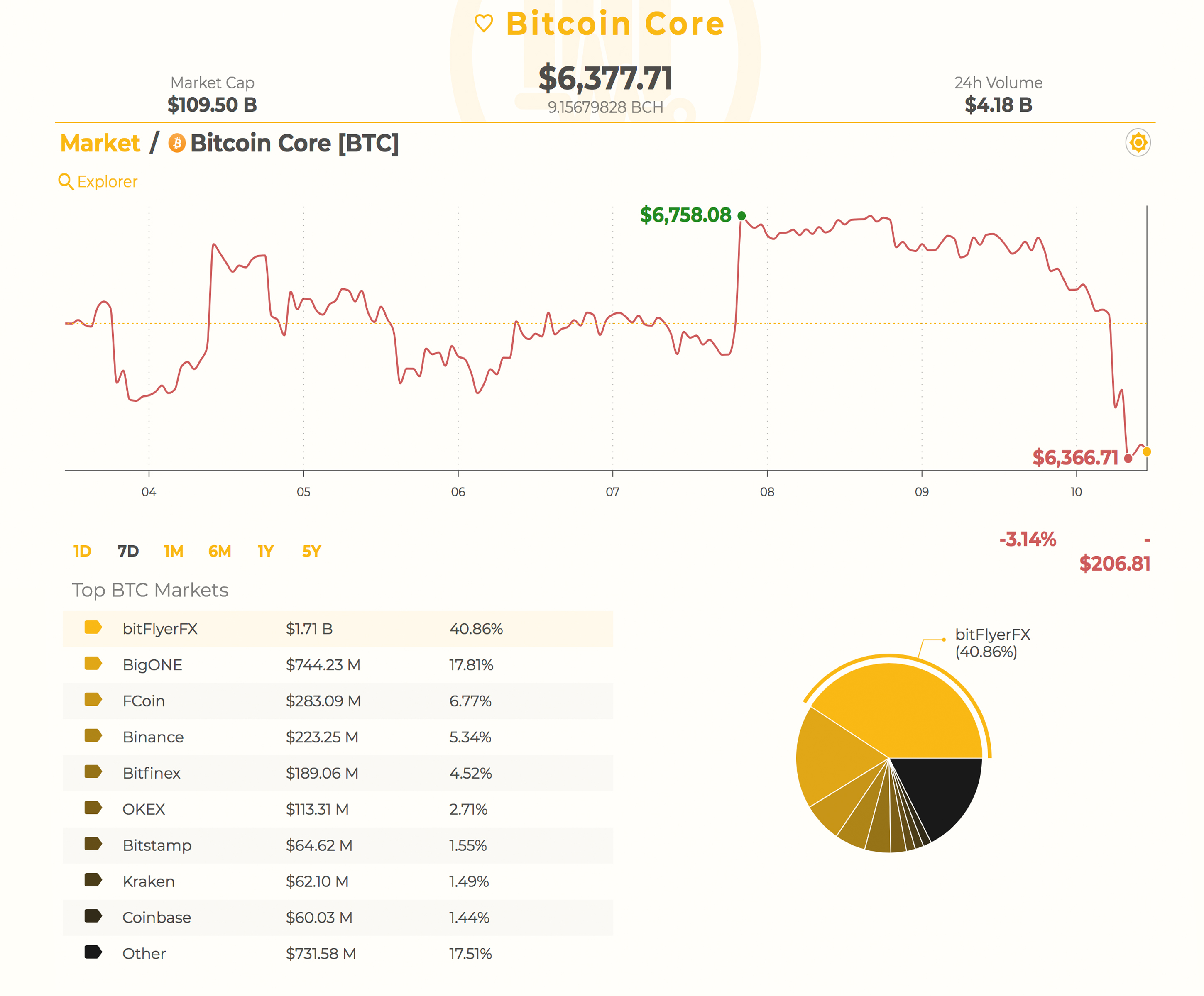Image resolution: width=1204 pixels, height=996 pixels.
Task: Select the OKEX market name
Action: [x=144, y=810]
